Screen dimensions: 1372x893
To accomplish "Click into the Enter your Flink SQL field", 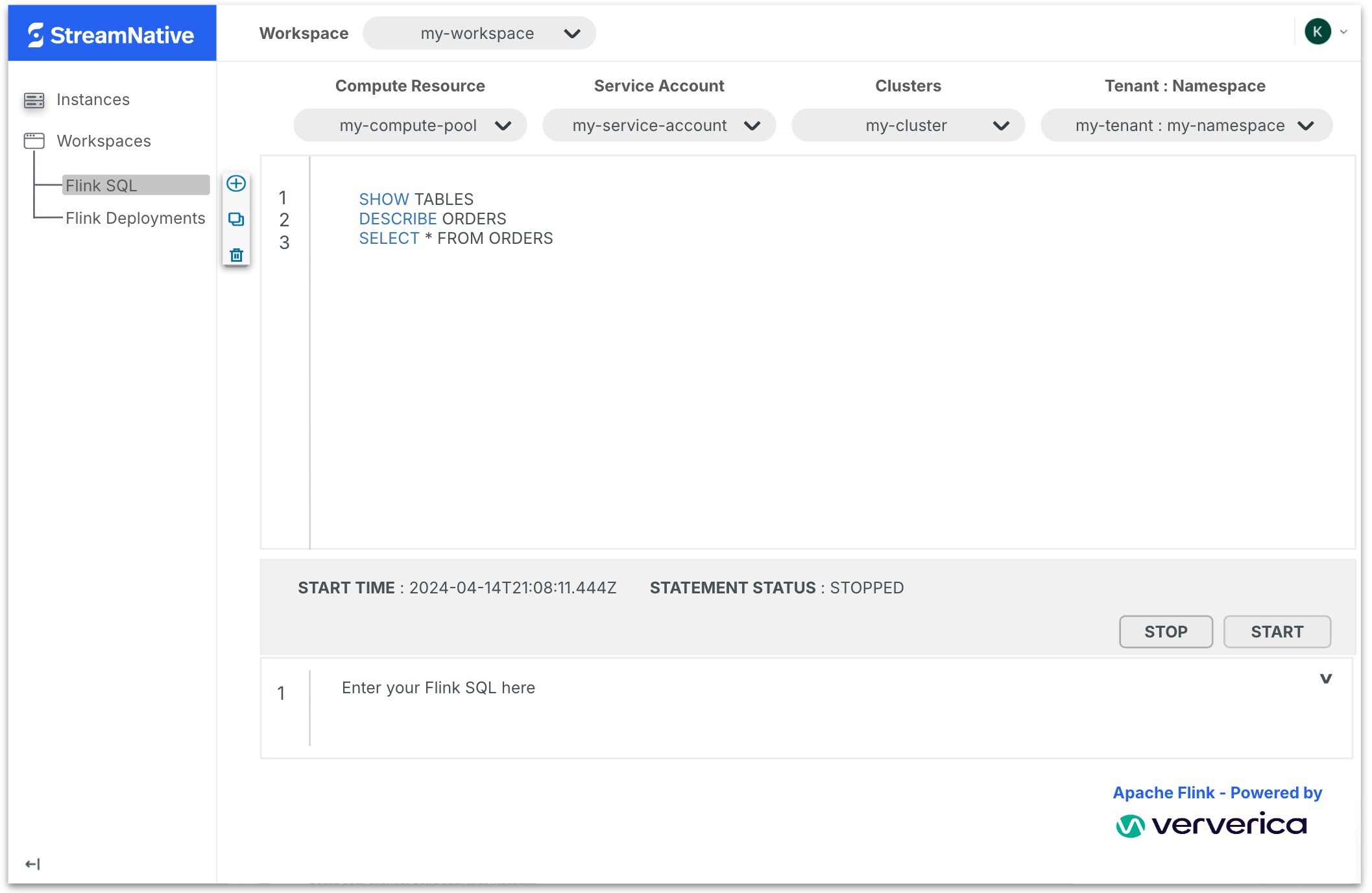I will click(806, 708).
